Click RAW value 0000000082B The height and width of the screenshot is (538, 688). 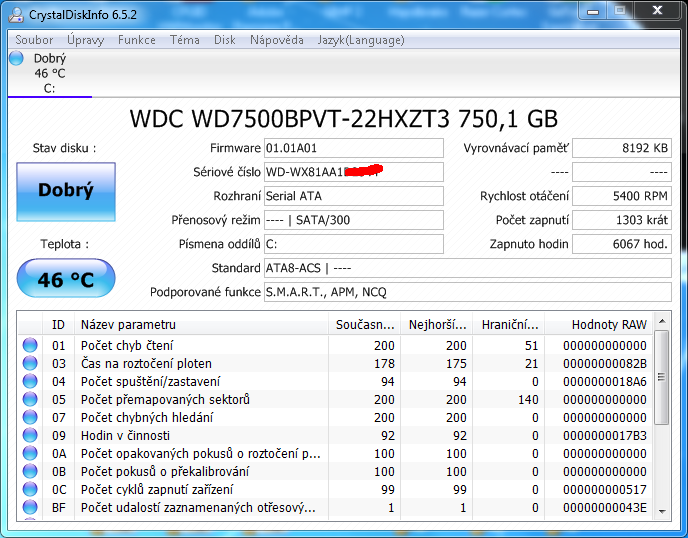click(x=605, y=363)
